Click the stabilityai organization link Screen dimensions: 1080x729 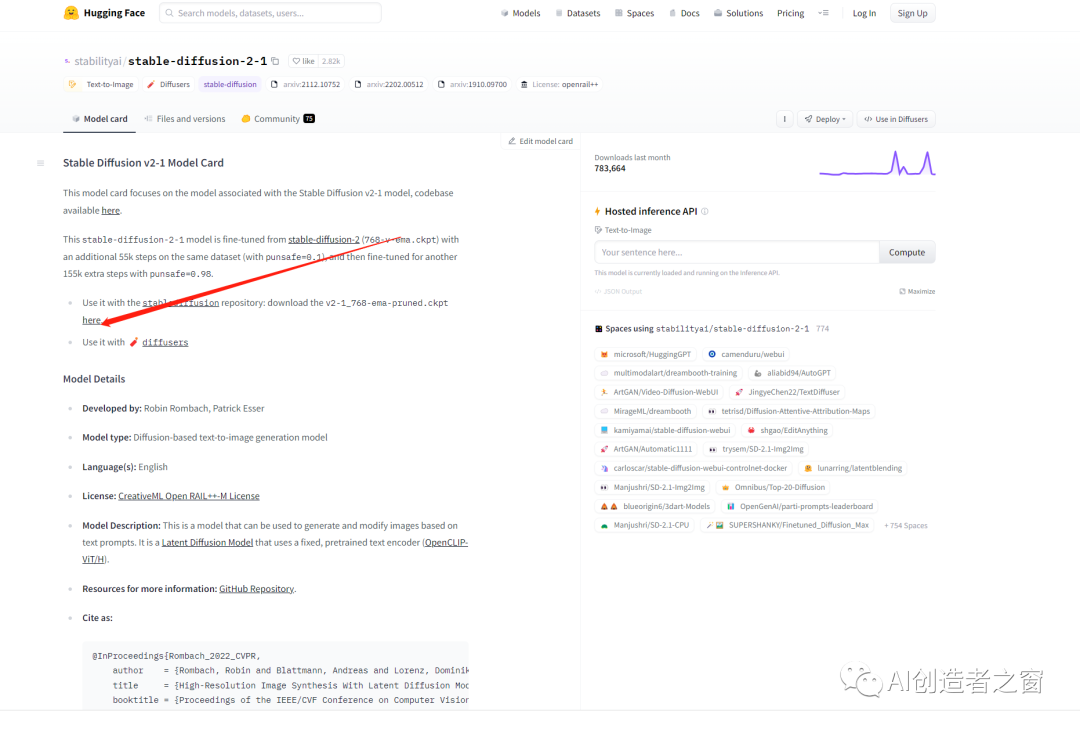click(x=97, y=61)
